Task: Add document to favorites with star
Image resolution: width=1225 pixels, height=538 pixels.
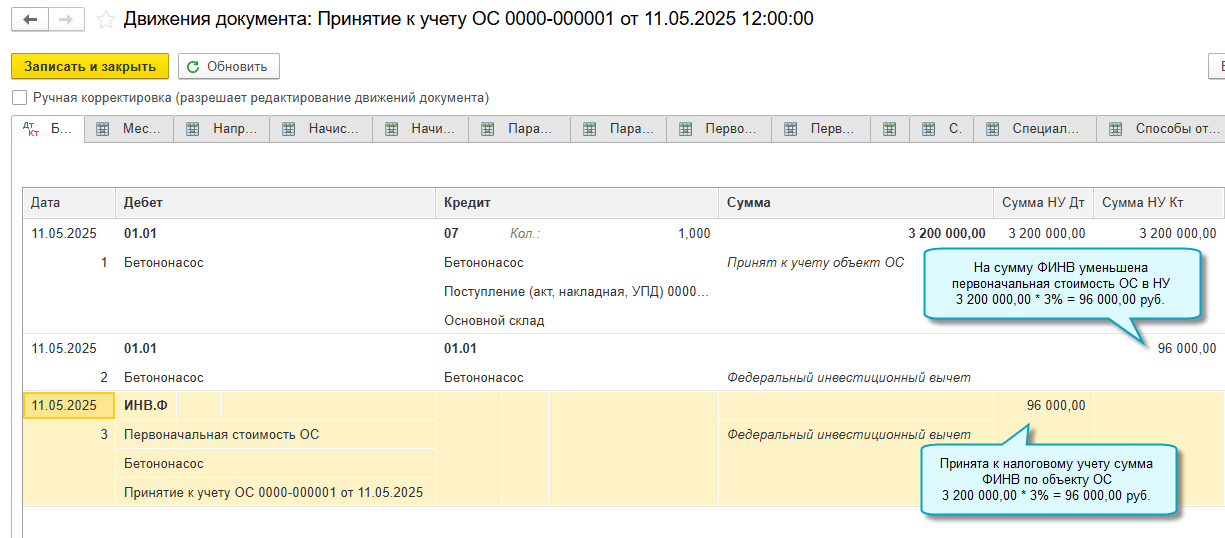Action: (106, 20)
